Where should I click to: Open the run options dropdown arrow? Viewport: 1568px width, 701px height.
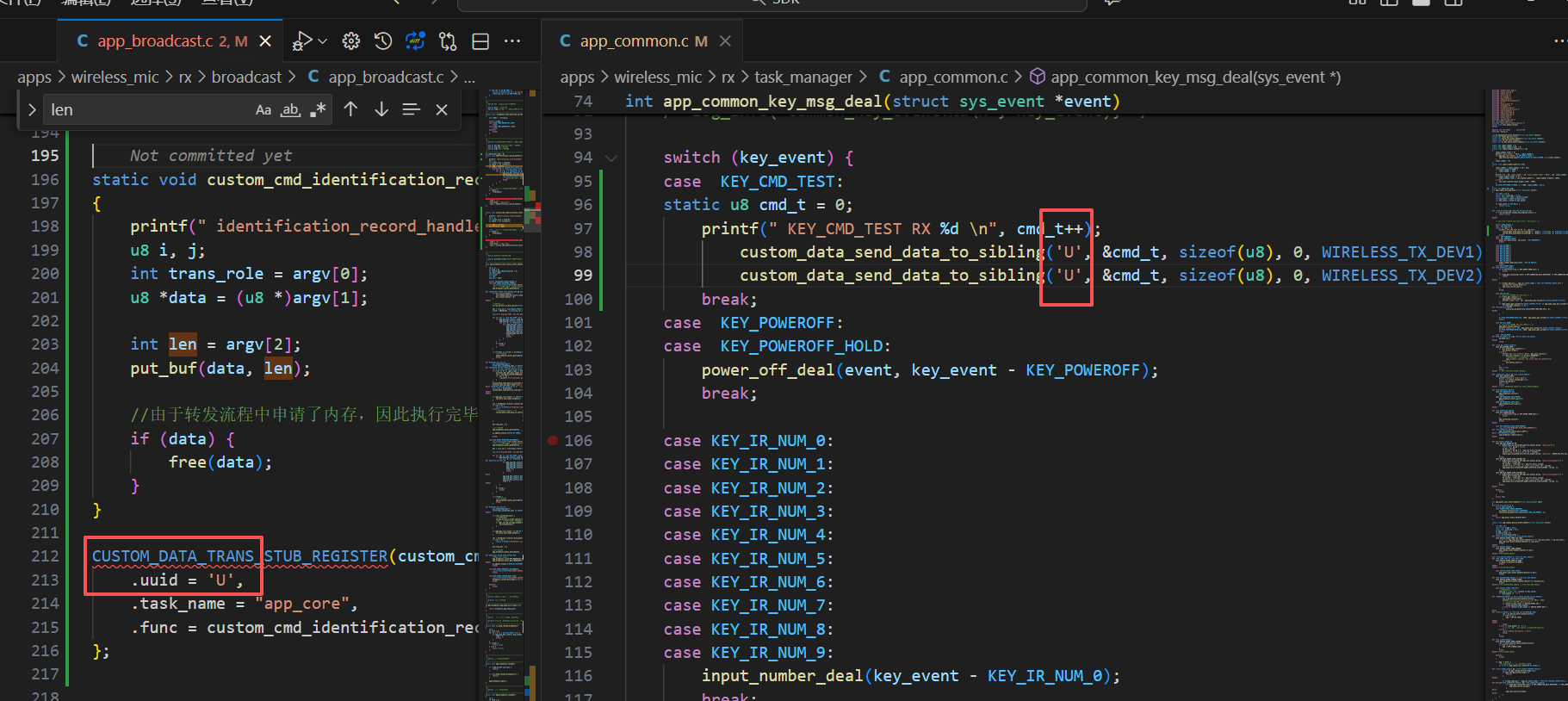tap(322, 40)
